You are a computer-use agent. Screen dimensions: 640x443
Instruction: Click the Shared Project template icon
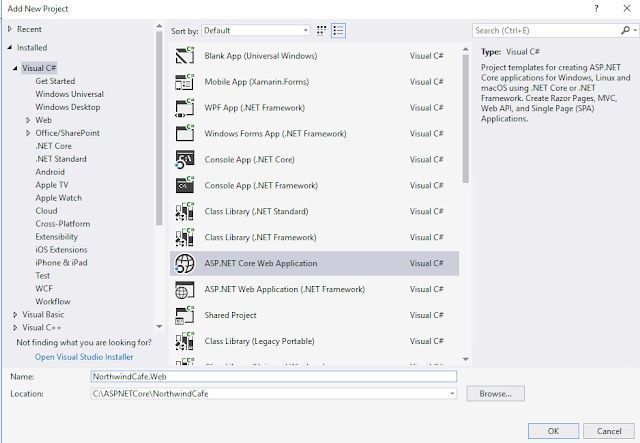pyautogui.click(x=184, y=315)
